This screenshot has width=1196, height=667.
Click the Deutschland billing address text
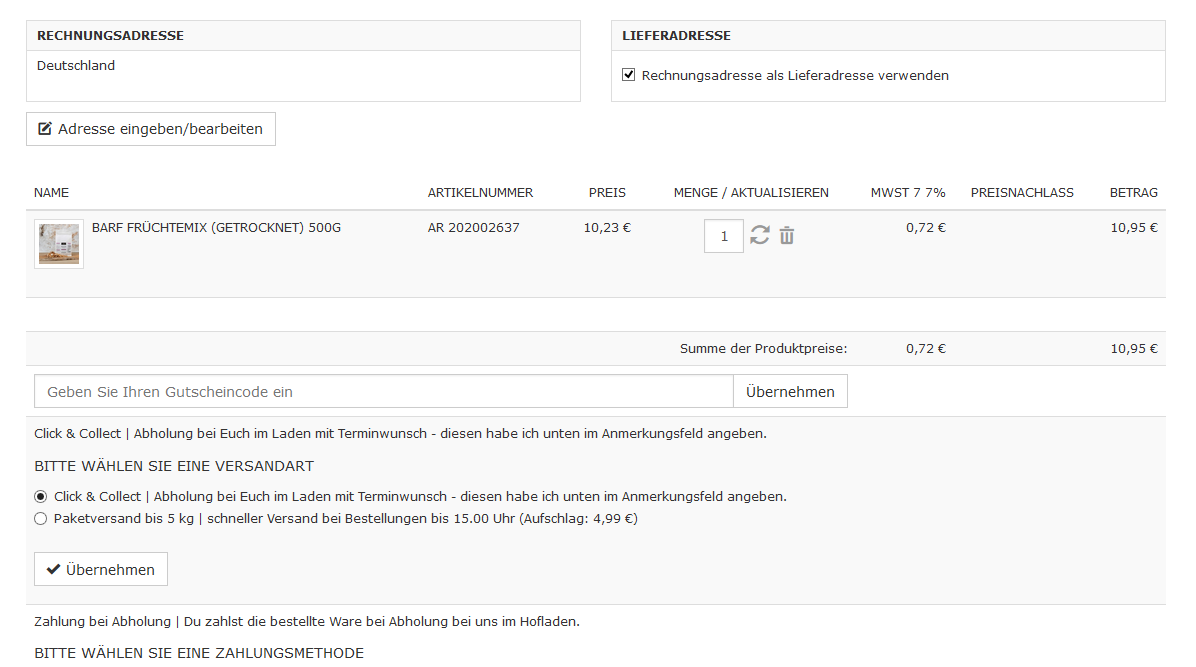[76, 66]
